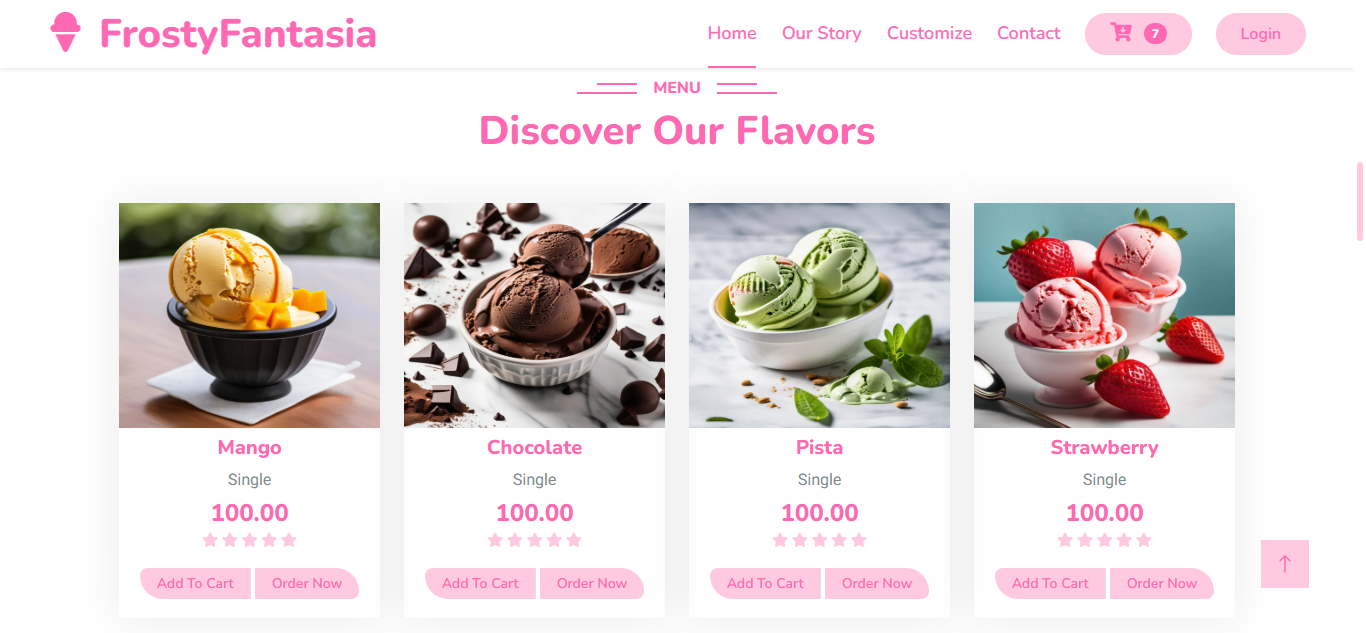Select the third star under Pista
1366x633 pixels.
[x=820, y=540]
